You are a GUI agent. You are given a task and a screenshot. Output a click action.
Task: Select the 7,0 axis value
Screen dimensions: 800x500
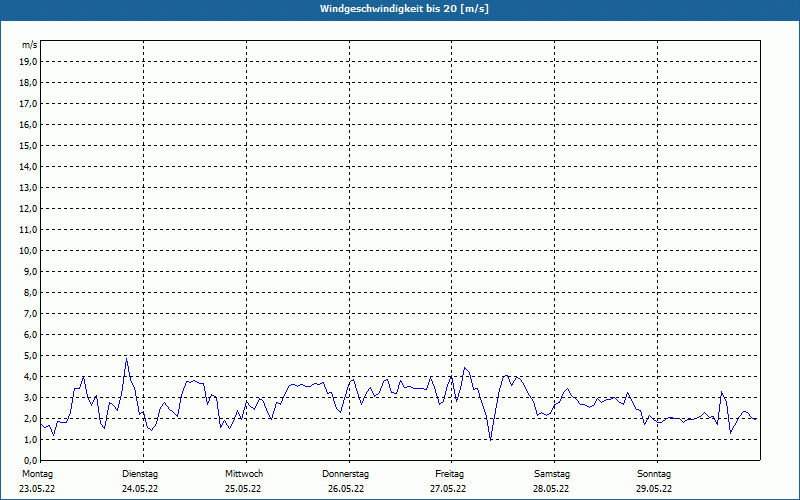click(30, 314)
